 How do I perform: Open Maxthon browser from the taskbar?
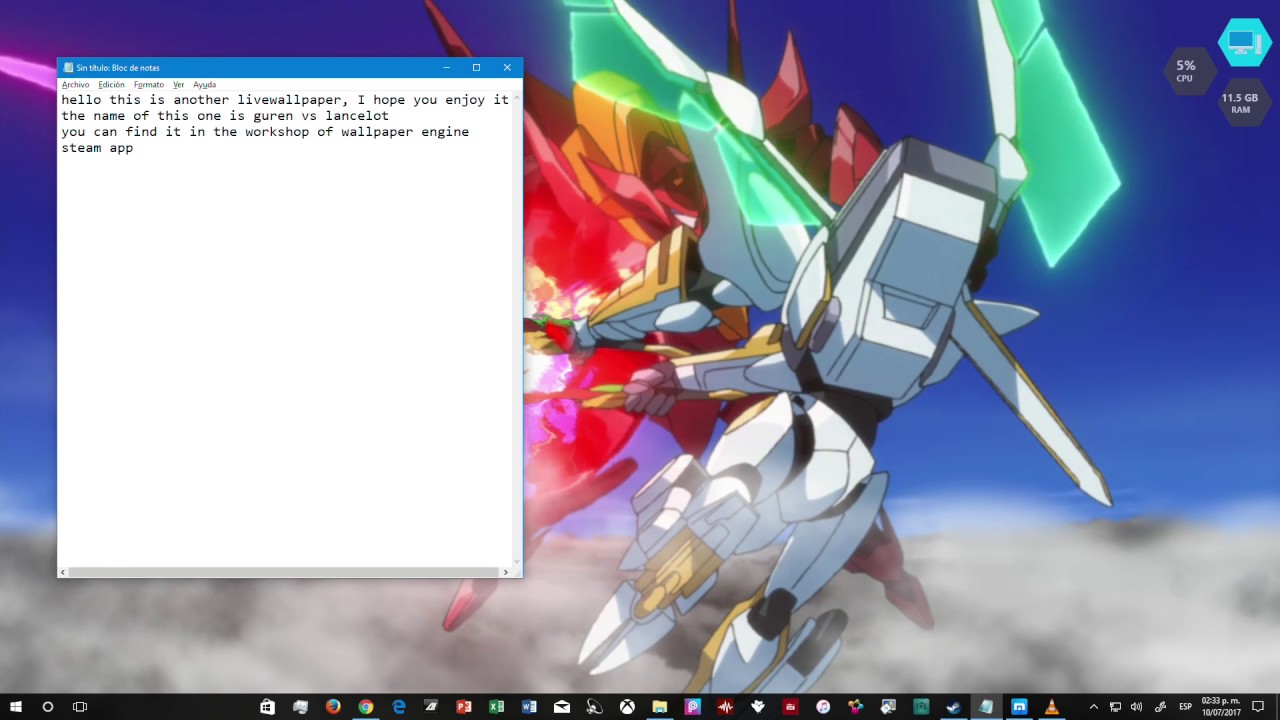point(1019,707)
